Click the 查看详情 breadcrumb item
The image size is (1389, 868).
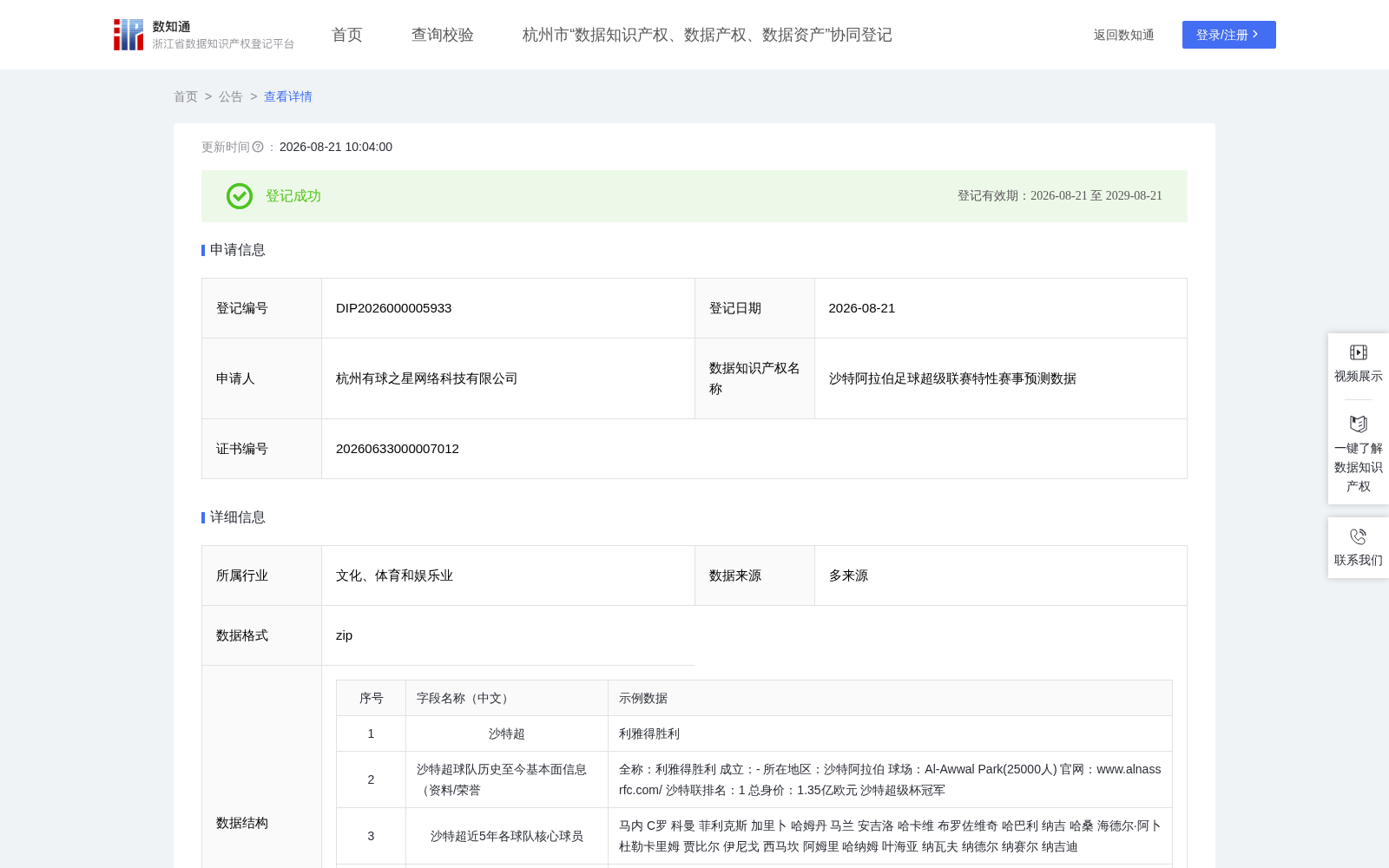coord(288,96)
